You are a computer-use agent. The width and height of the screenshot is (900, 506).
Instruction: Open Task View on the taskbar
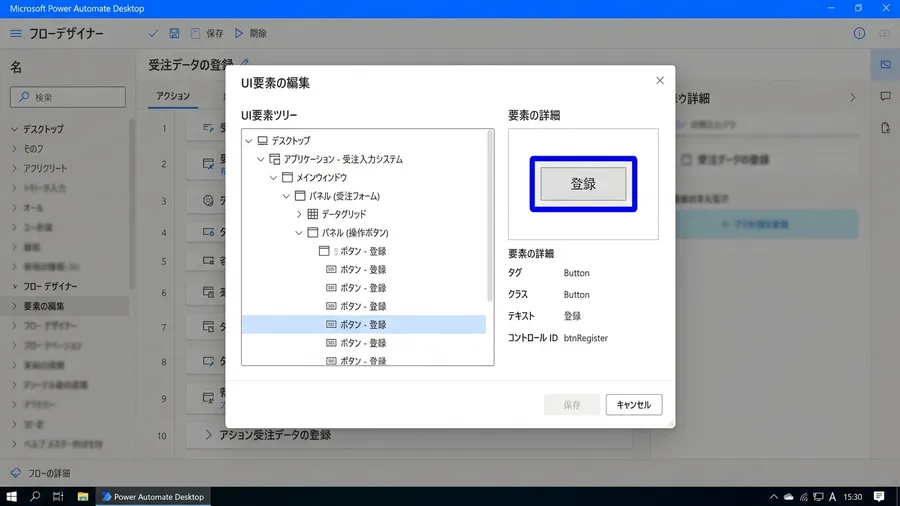pos(58,497)
